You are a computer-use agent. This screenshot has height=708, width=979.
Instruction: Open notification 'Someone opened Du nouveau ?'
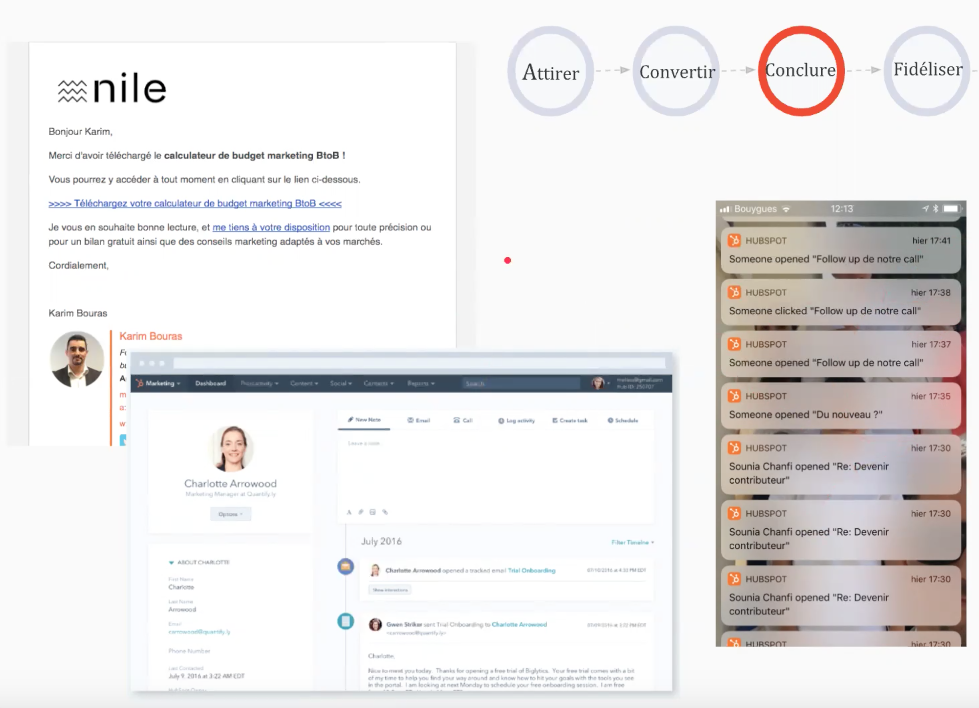[840, 405]
